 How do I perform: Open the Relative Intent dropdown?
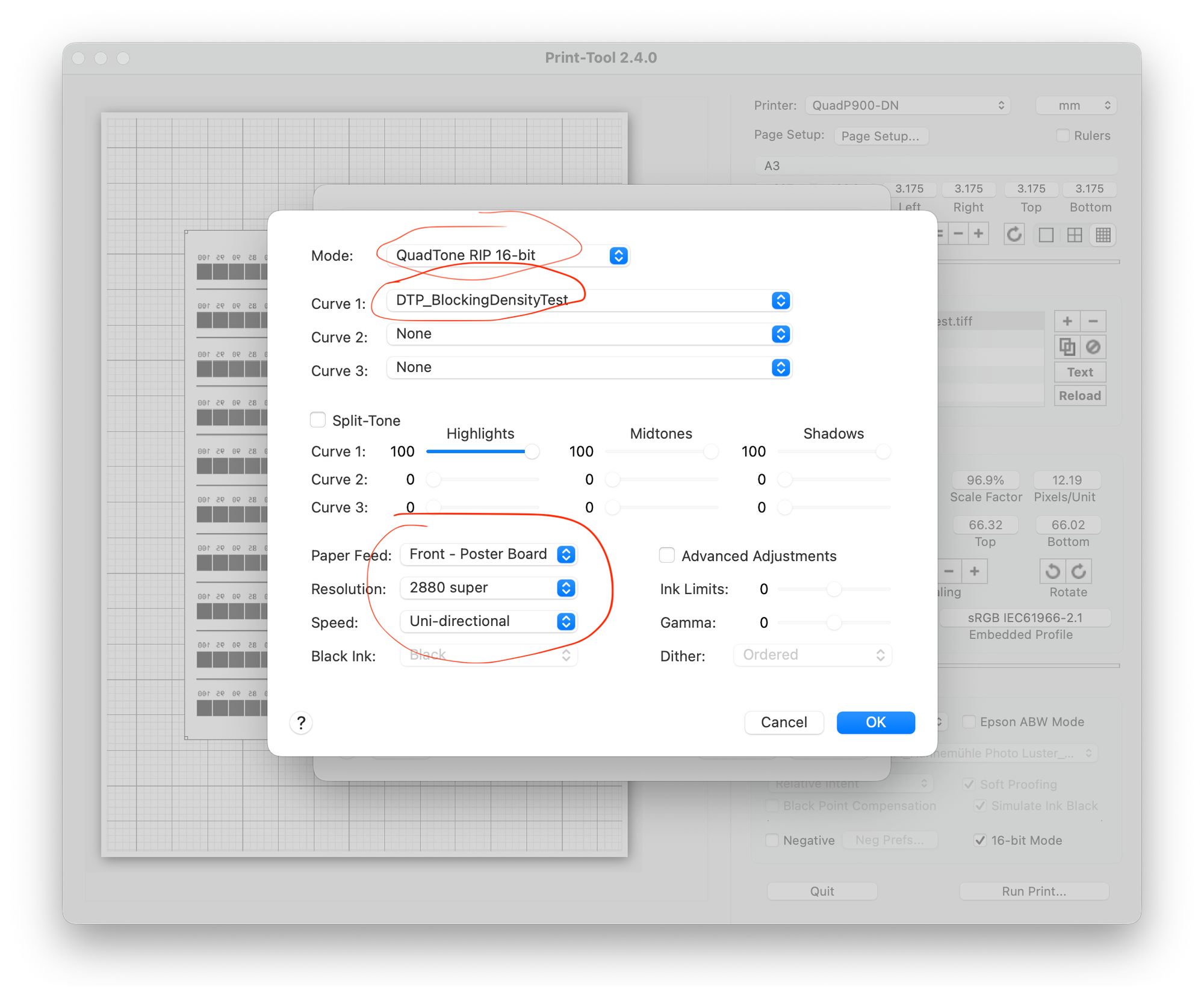click(x=851, y=784)
